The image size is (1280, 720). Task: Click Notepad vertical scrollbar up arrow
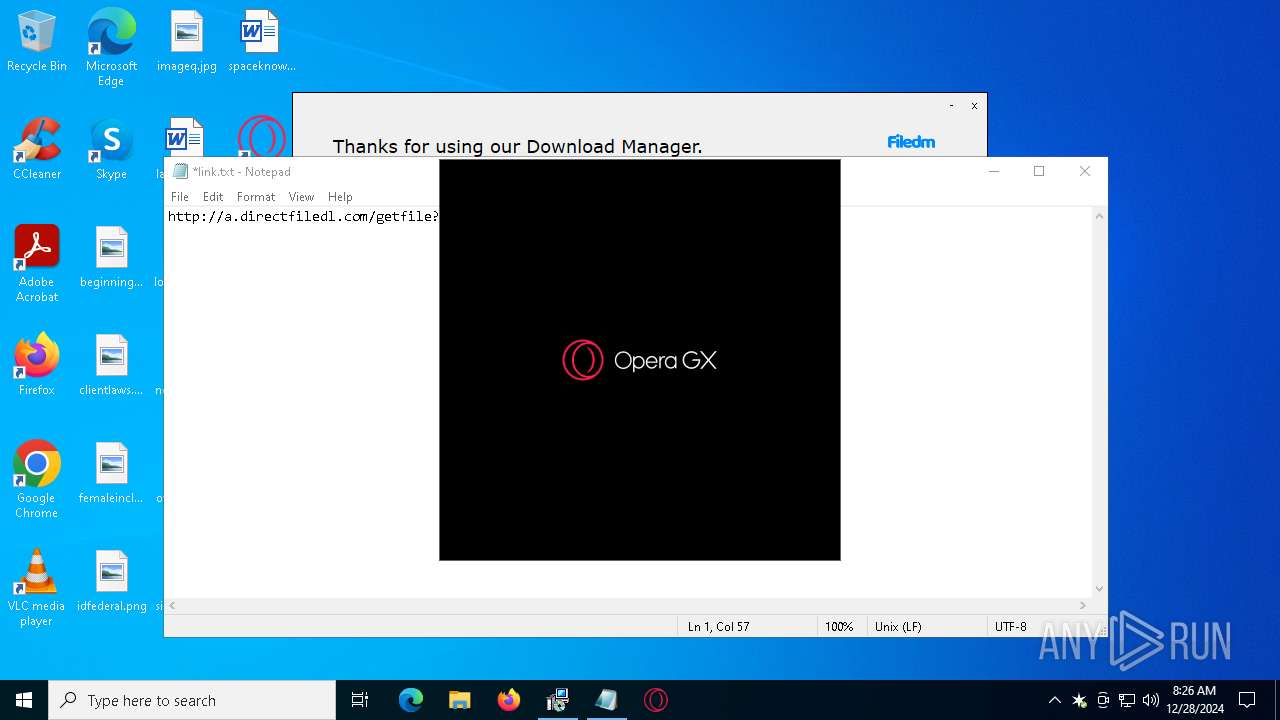1099,215
